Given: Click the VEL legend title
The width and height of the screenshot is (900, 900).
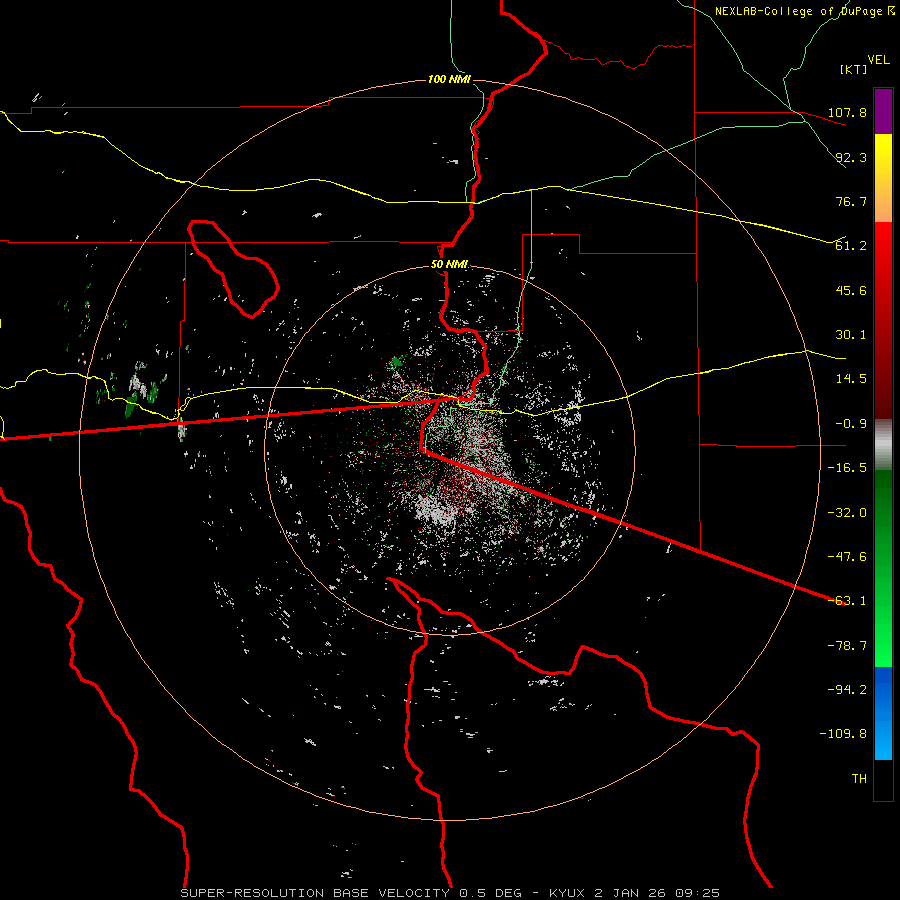Looking at the screenshot, I should point(878,60).
